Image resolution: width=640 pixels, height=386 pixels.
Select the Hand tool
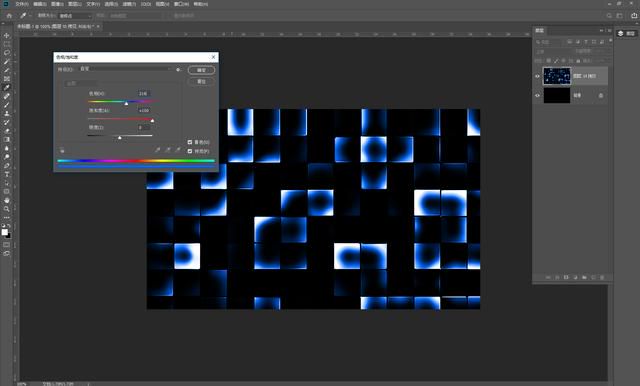coord(7,200)
